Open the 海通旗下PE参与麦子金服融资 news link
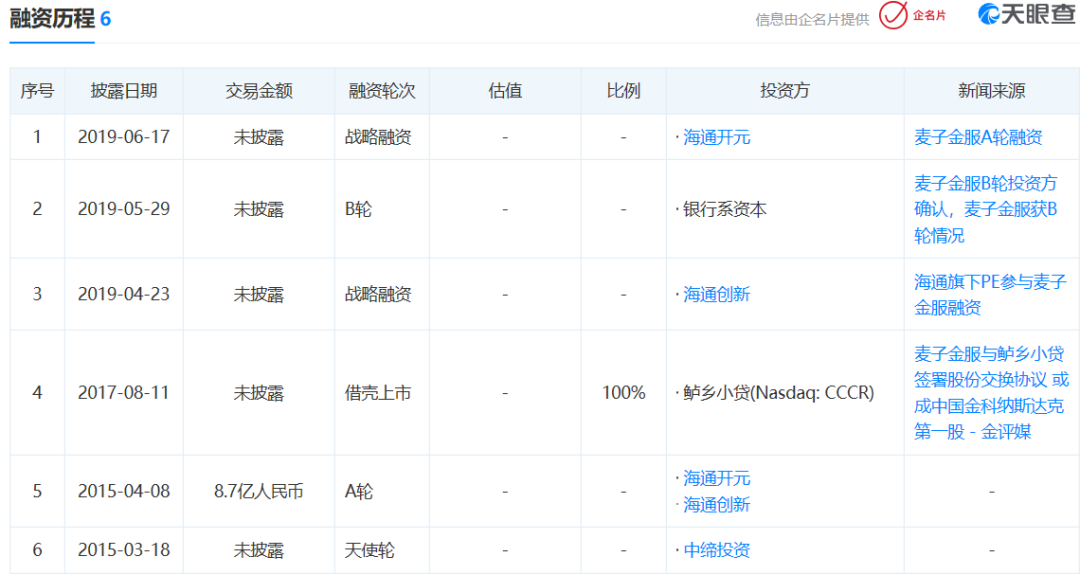1080x575 pixels. (x=990, y=294)
